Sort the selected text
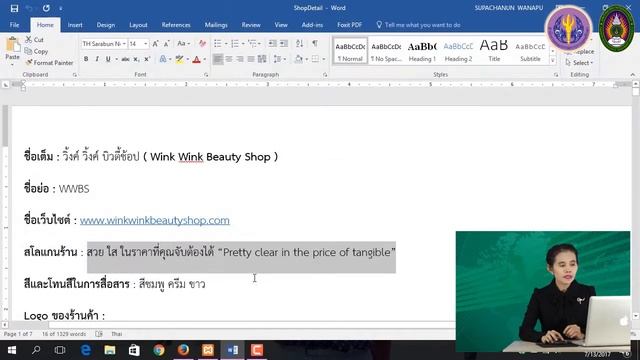This screenshot has width=640, height=360. click(300, 43)
